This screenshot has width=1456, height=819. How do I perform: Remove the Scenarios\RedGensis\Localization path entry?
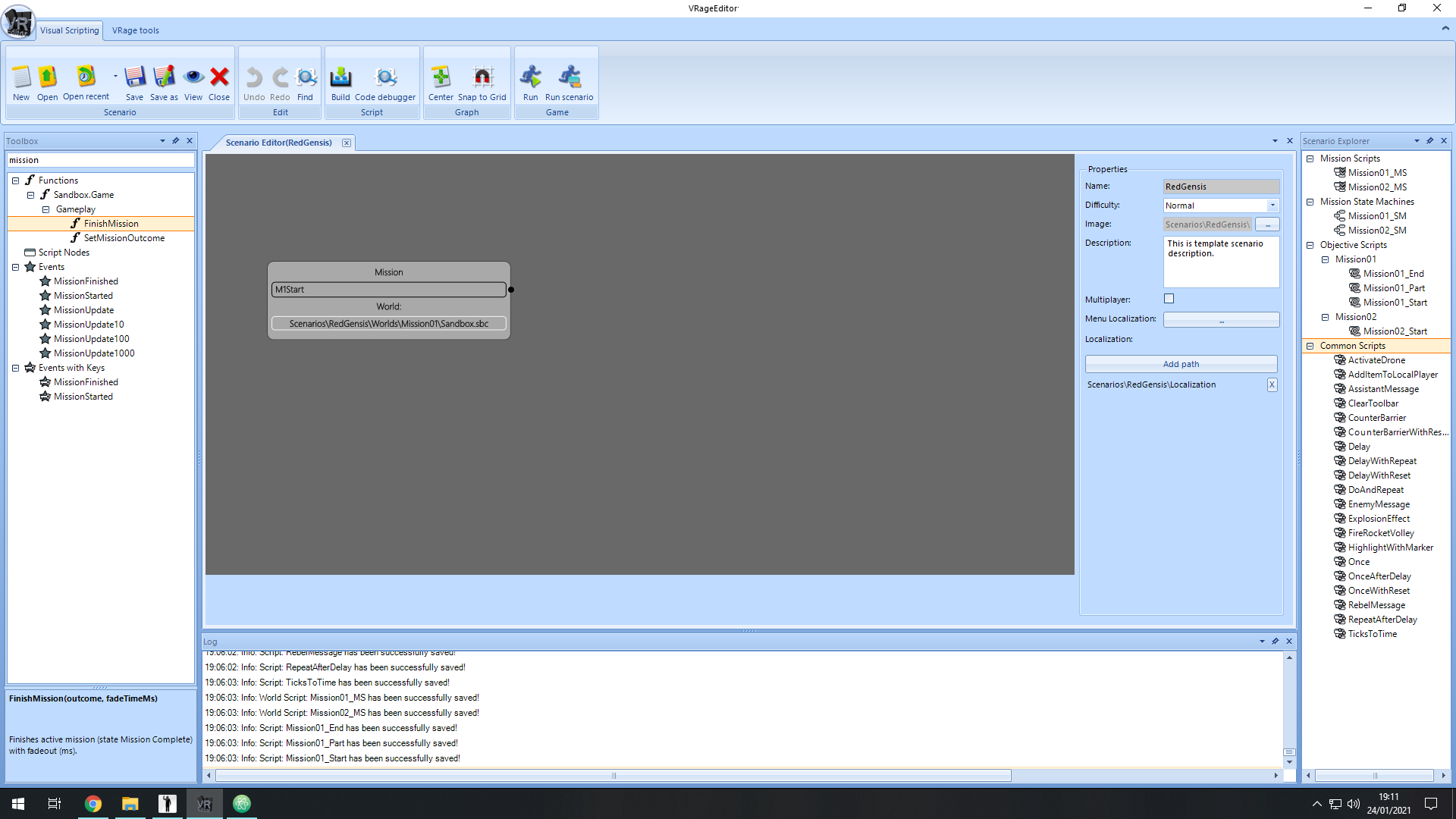[1272, 384]
